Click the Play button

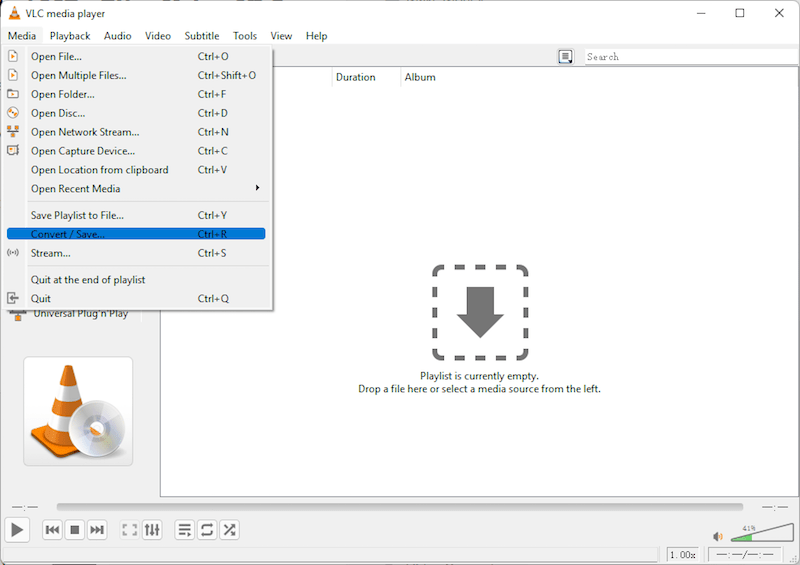[17, 530]
